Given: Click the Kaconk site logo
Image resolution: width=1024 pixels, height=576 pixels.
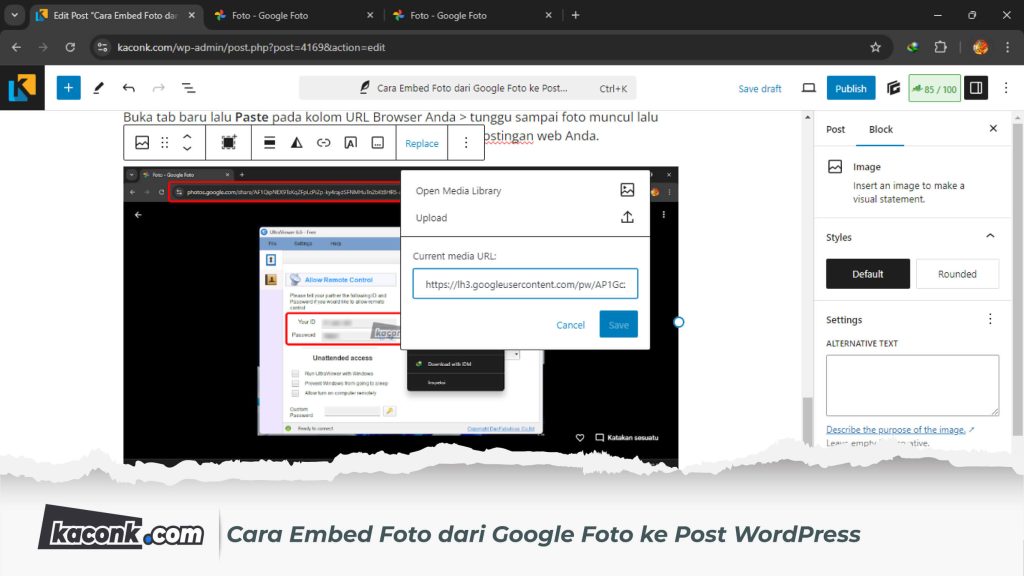Looking at the screenshot, I should coord(22,88).
